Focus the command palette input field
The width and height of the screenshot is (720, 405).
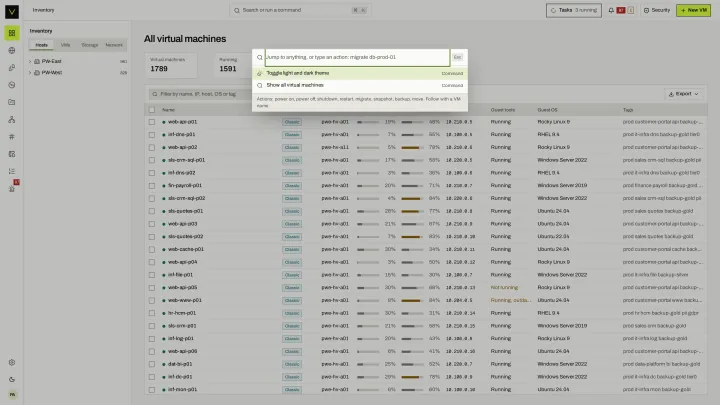[x=357, y=57]
